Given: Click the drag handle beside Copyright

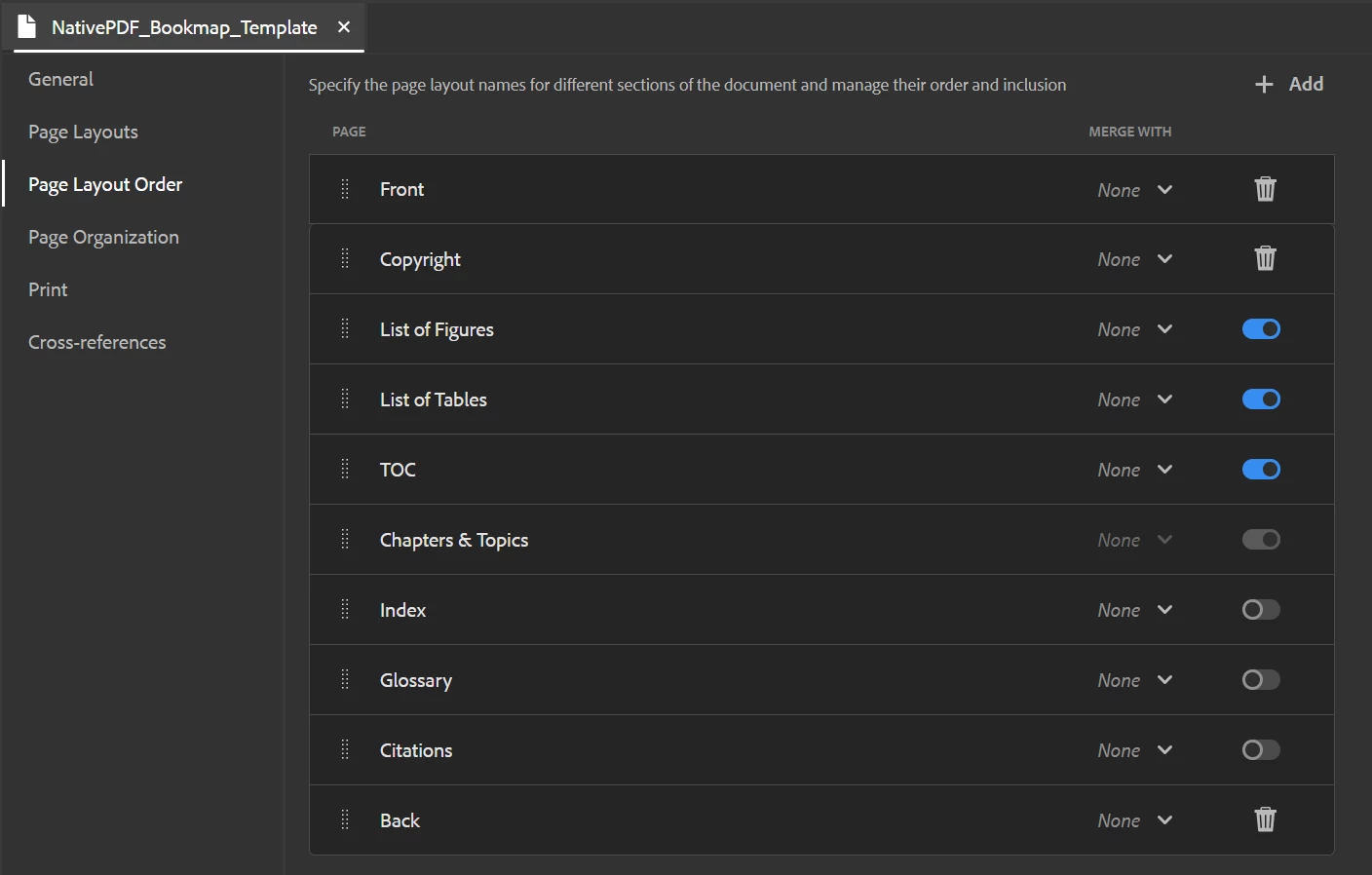Looking at the screenshot, I should (345, 258).
